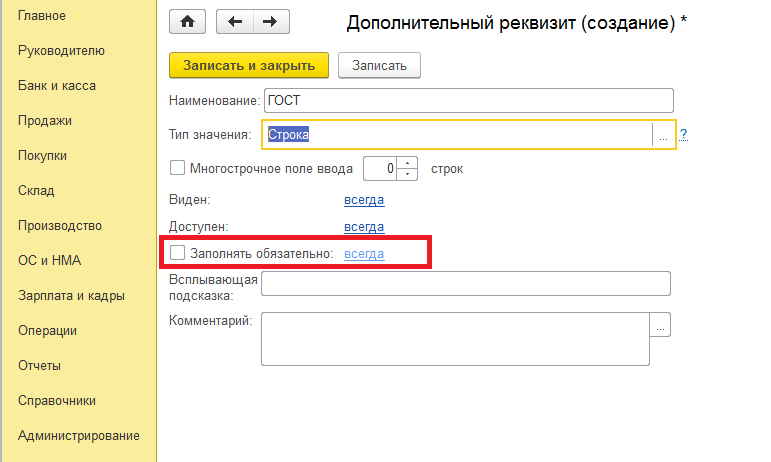Click the Наименование input field

pos(467,100)
